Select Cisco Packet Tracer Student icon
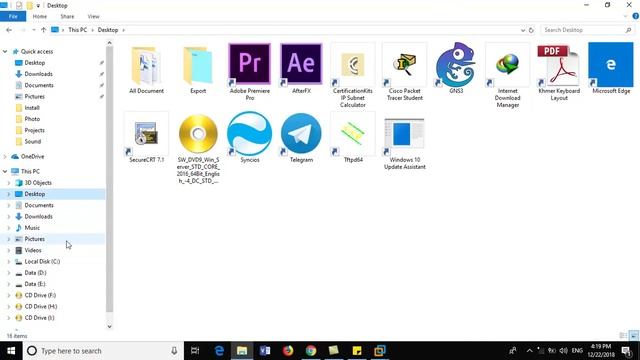Image resolution: width=640 pixels, height=360 pixels. [x=404, y=72]
